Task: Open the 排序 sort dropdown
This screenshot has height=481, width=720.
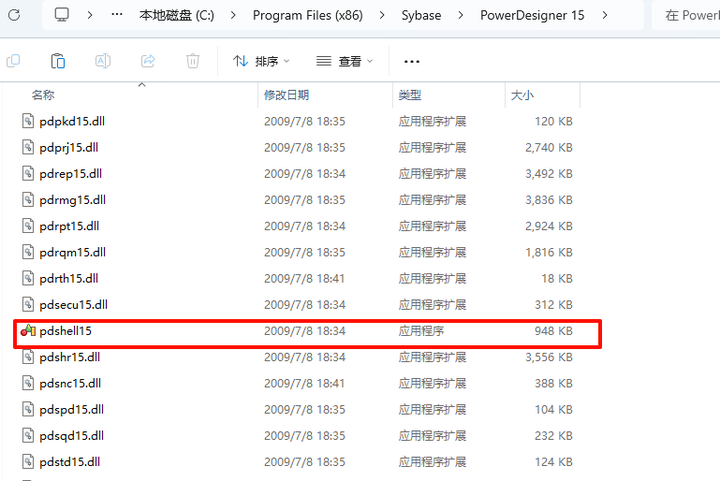Action: point(261,61)
